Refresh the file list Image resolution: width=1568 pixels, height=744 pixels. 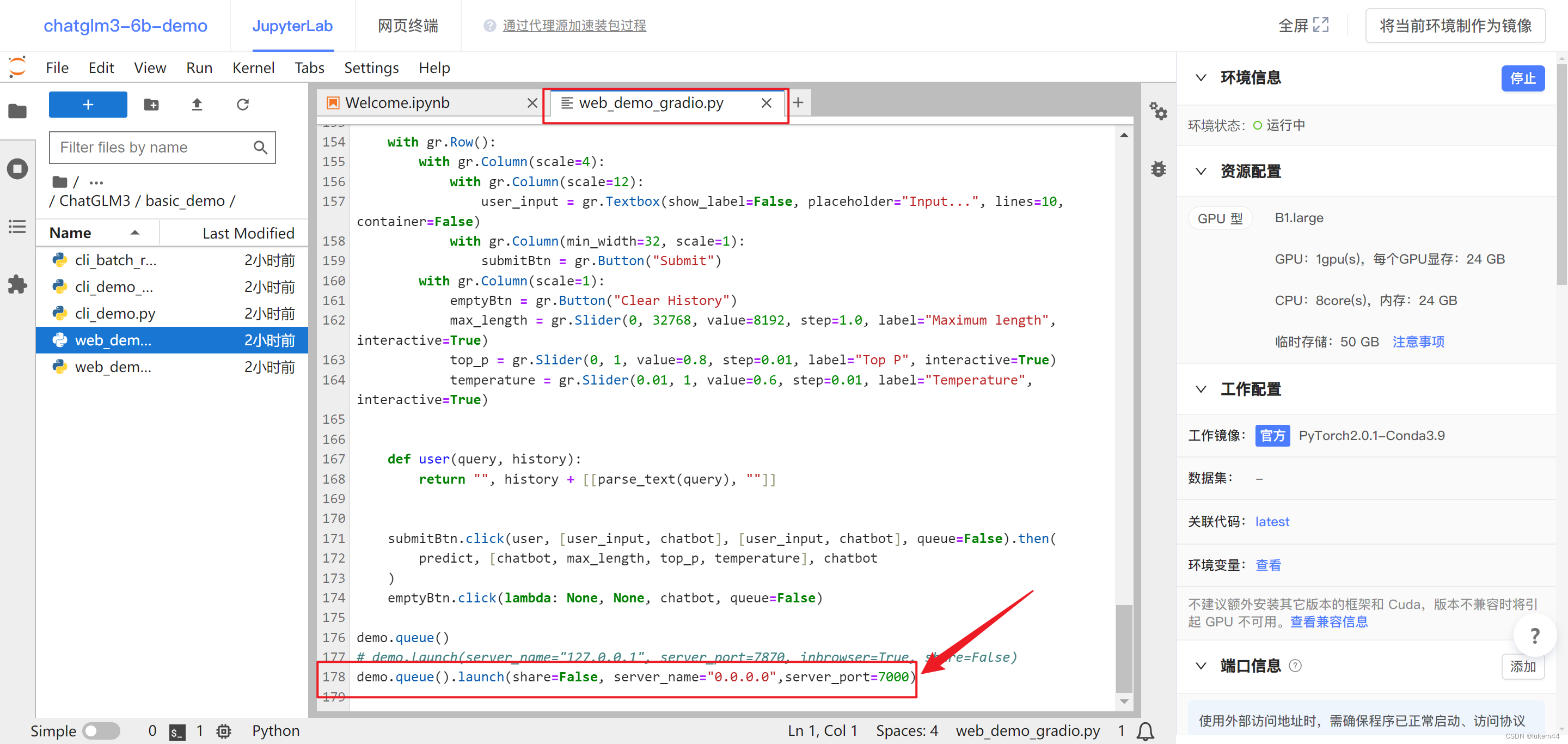pos(243,105)
